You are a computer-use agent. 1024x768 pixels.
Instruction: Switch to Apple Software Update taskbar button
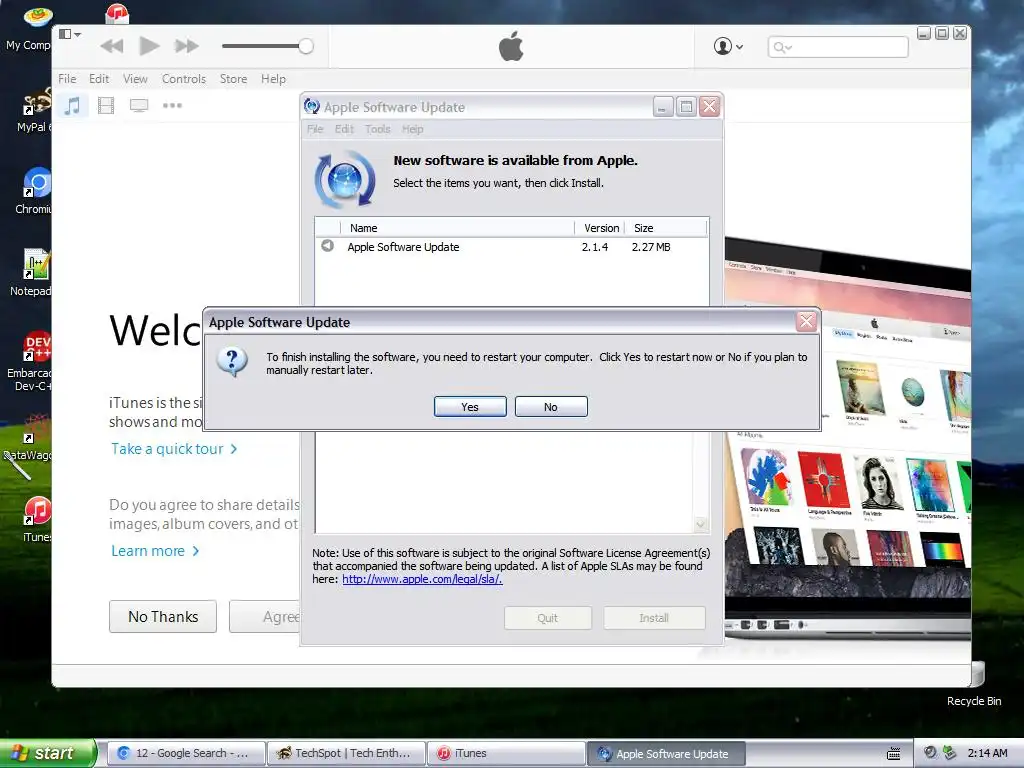666,753
